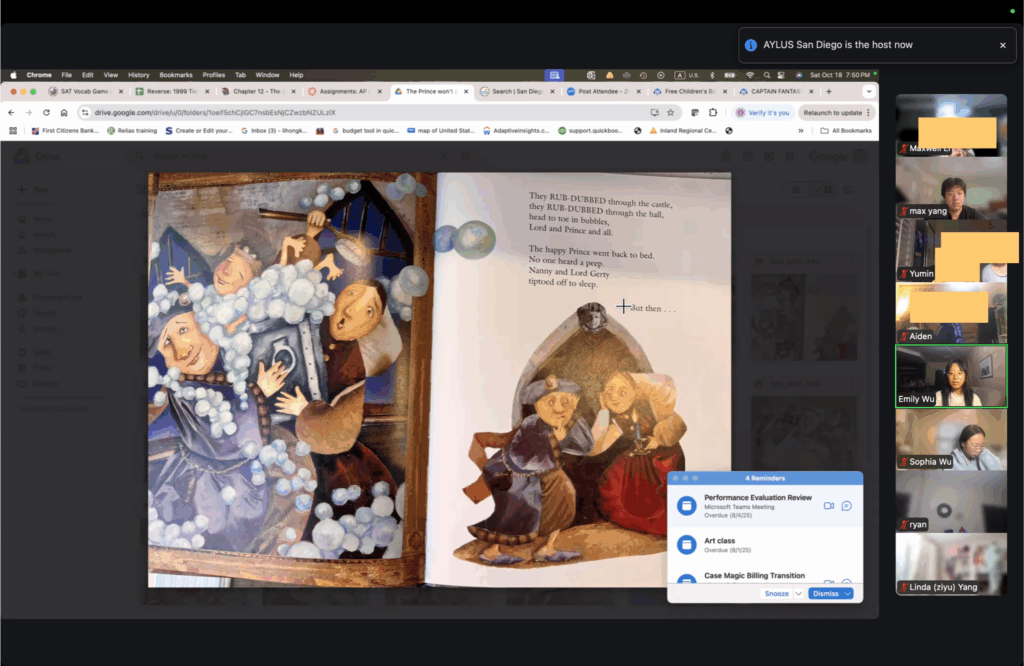
Task: Open the Chrome extensions puzzle icon
Action: 713,113
